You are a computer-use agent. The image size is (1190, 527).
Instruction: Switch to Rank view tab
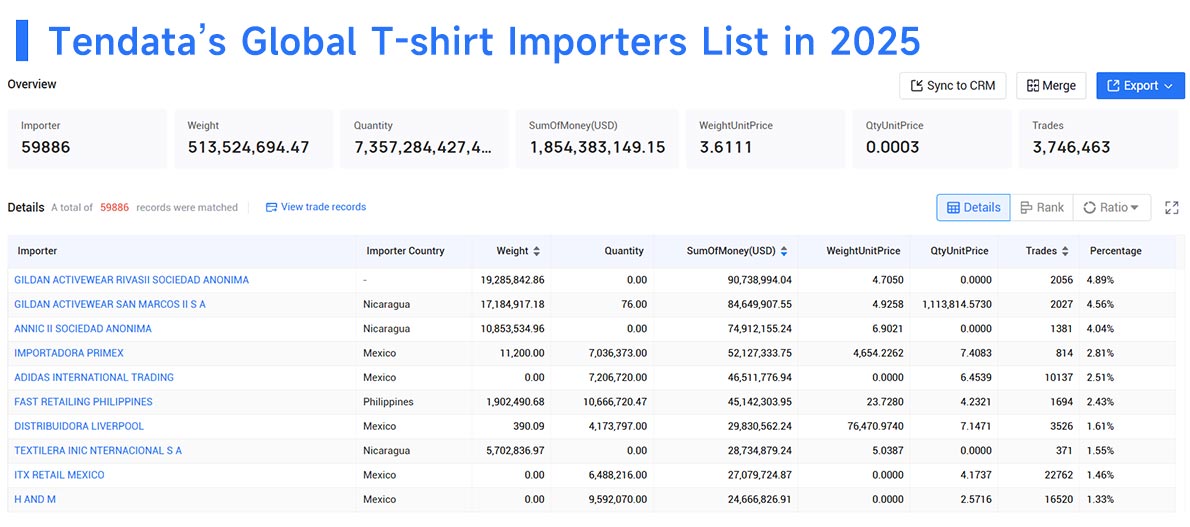(x=1041, y=207)
